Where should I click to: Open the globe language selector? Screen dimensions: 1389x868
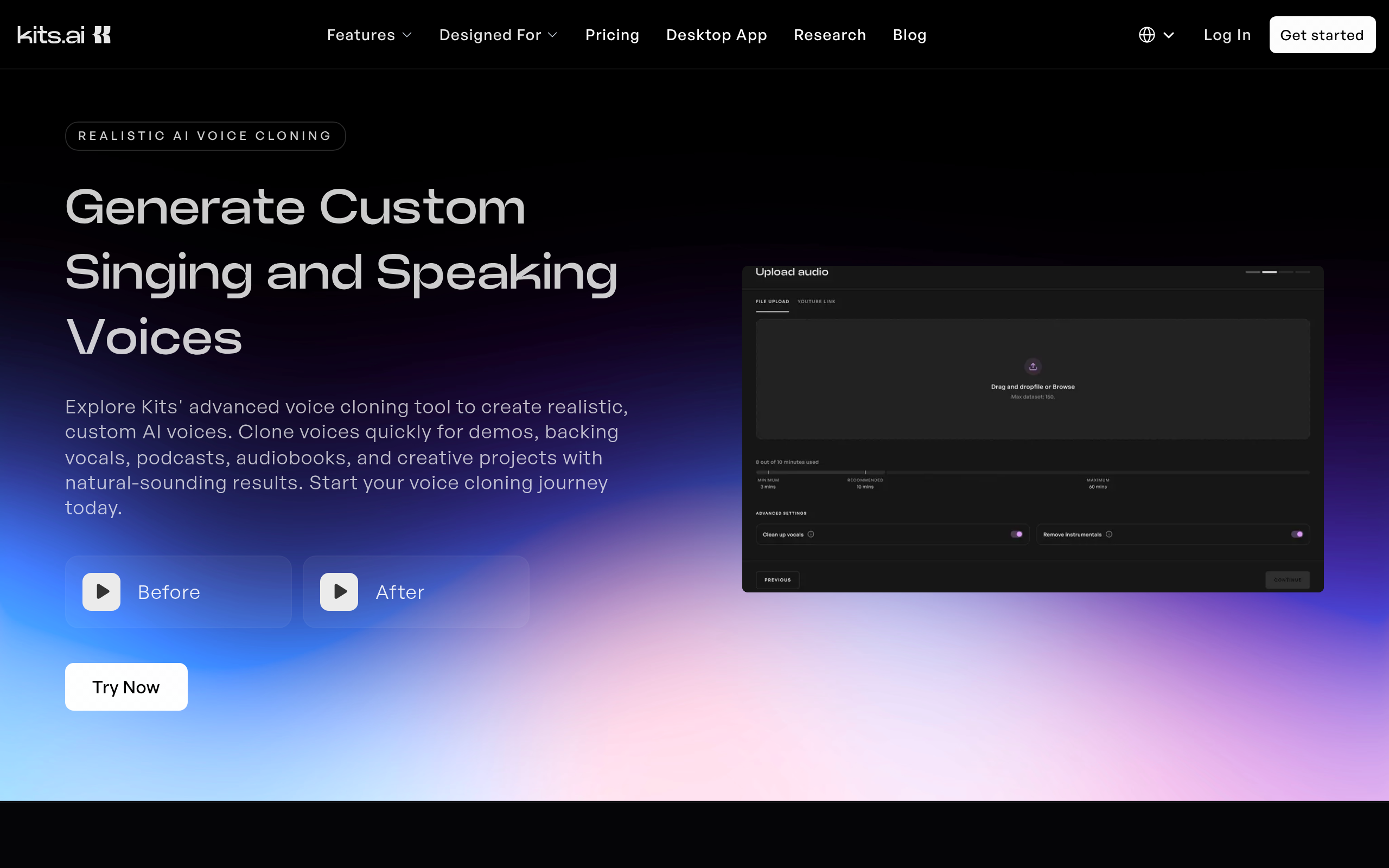(1146, 35)
